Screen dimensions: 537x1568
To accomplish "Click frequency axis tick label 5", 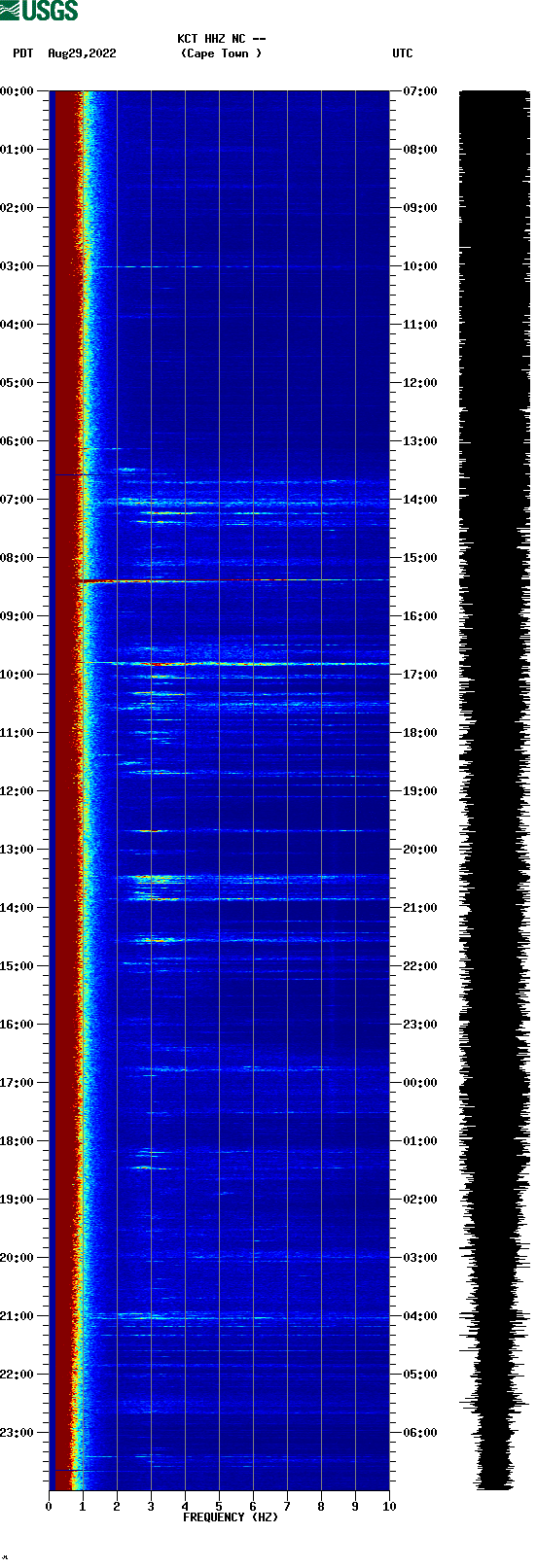I will 219,1507.
